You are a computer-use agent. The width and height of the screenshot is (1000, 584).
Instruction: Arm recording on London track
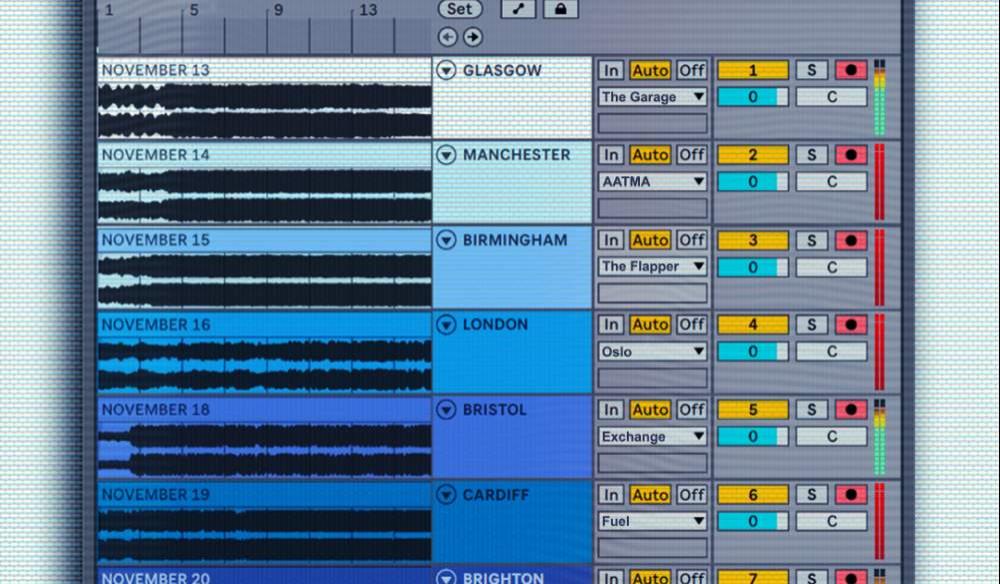(851, 325)
